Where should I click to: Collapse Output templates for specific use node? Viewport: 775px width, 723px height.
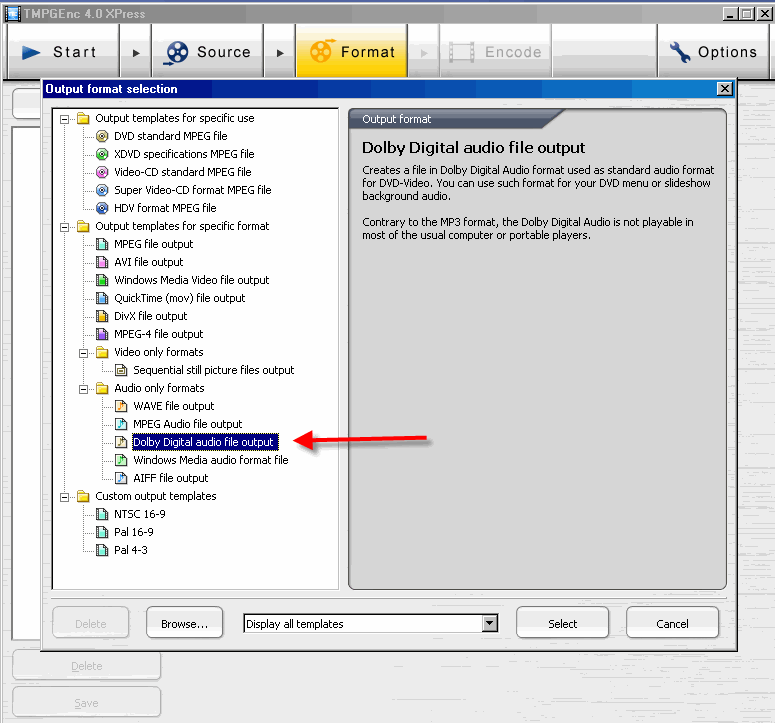click(x=64, y=119)
